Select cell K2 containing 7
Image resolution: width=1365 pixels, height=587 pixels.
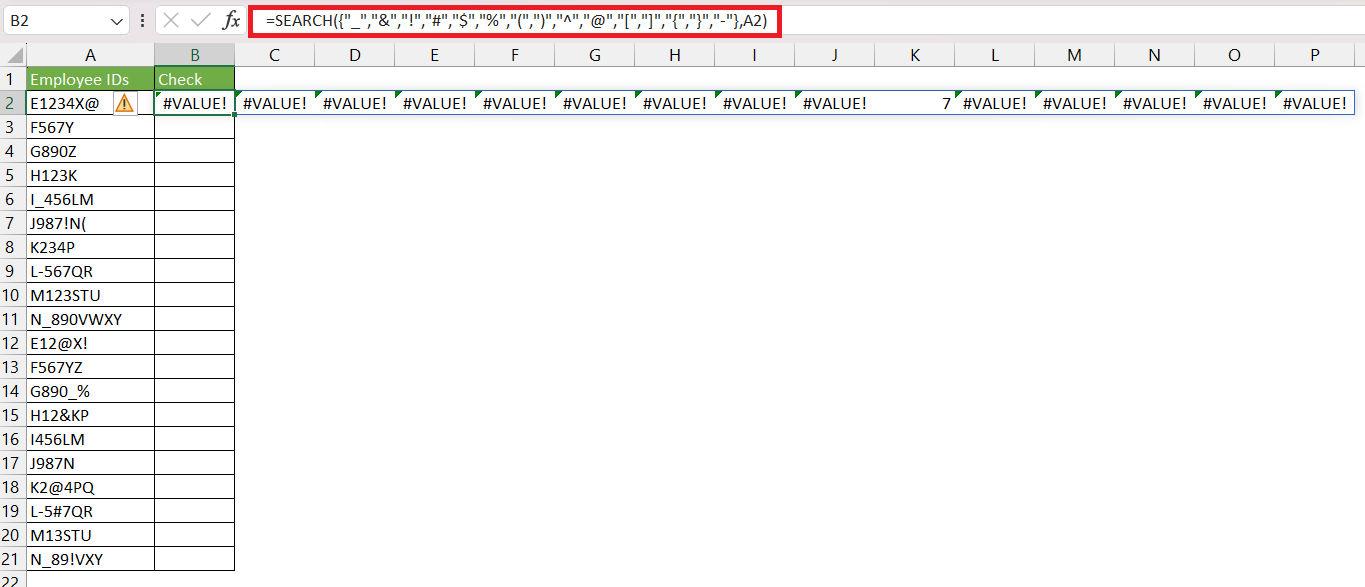(915, 103)
